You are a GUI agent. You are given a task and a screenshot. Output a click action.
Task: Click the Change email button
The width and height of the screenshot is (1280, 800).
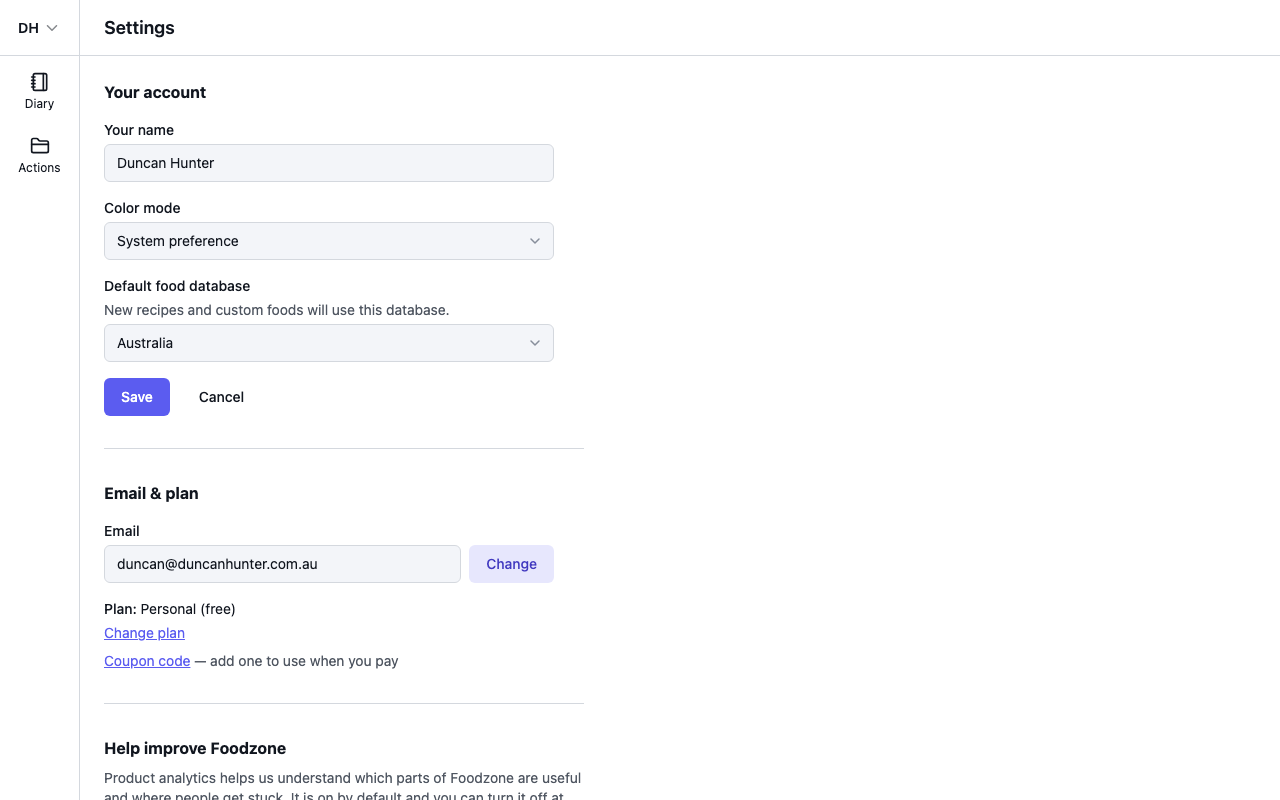[x=511, y=564]
